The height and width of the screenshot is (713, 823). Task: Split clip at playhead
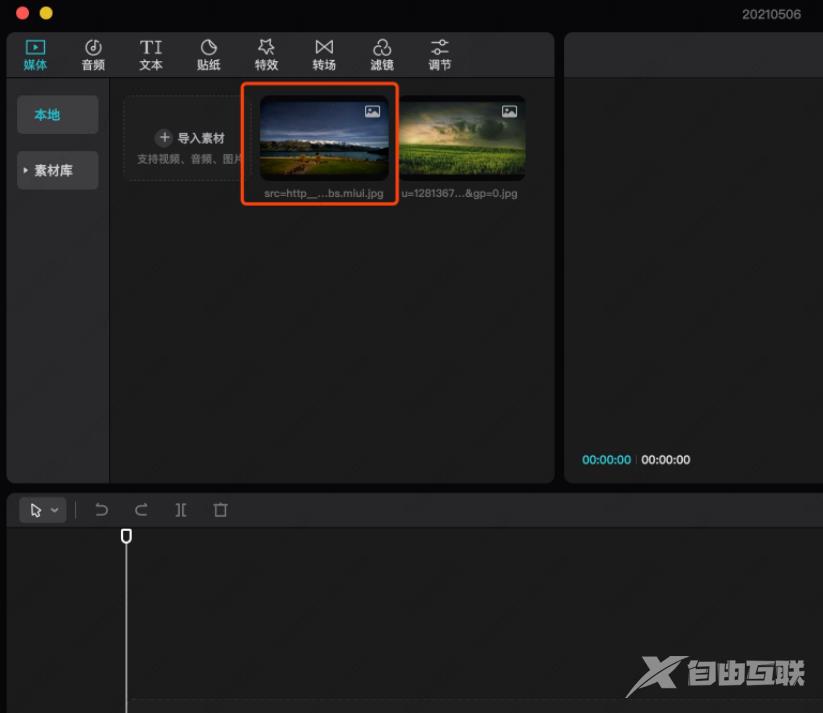[x=181, y=510]
